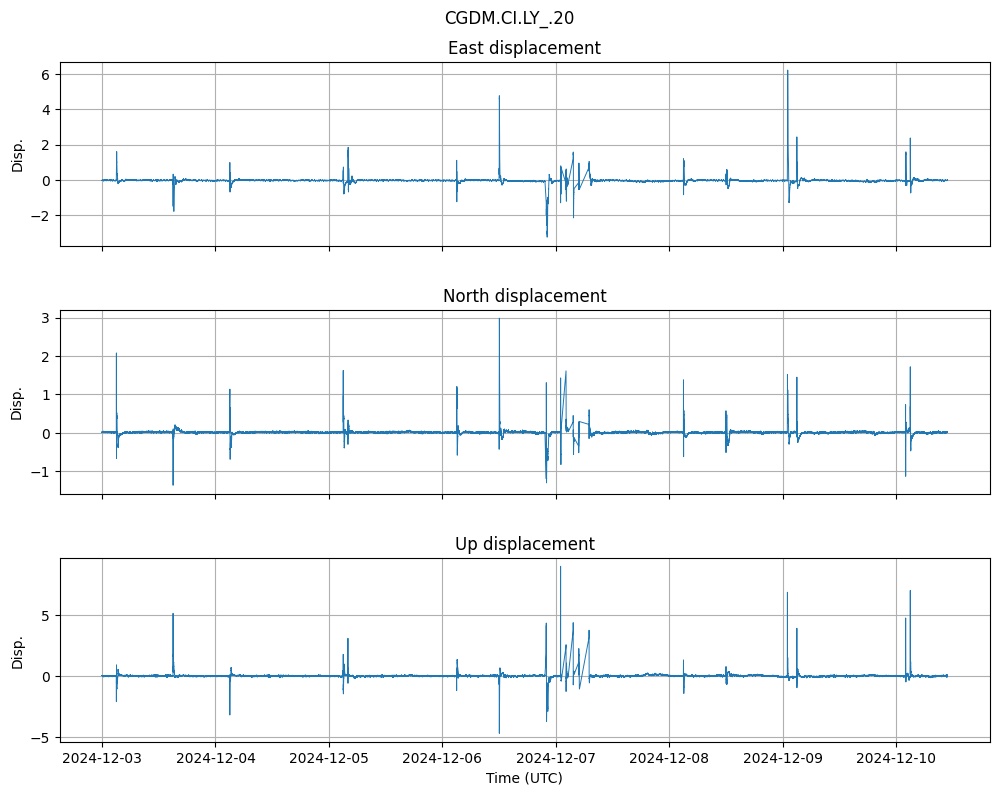The height and width of the screenshot is (795, 999).
Task: Click the East plot's Disp. y-axis label
Action: point(18,154)
